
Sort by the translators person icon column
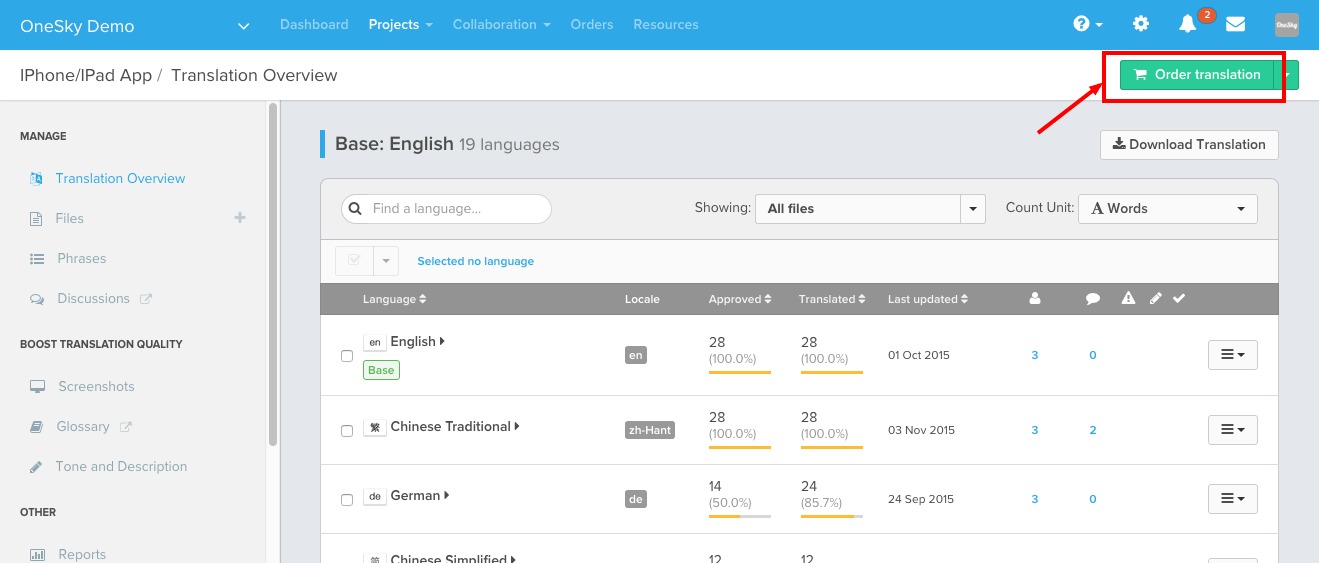(1035, 298)
